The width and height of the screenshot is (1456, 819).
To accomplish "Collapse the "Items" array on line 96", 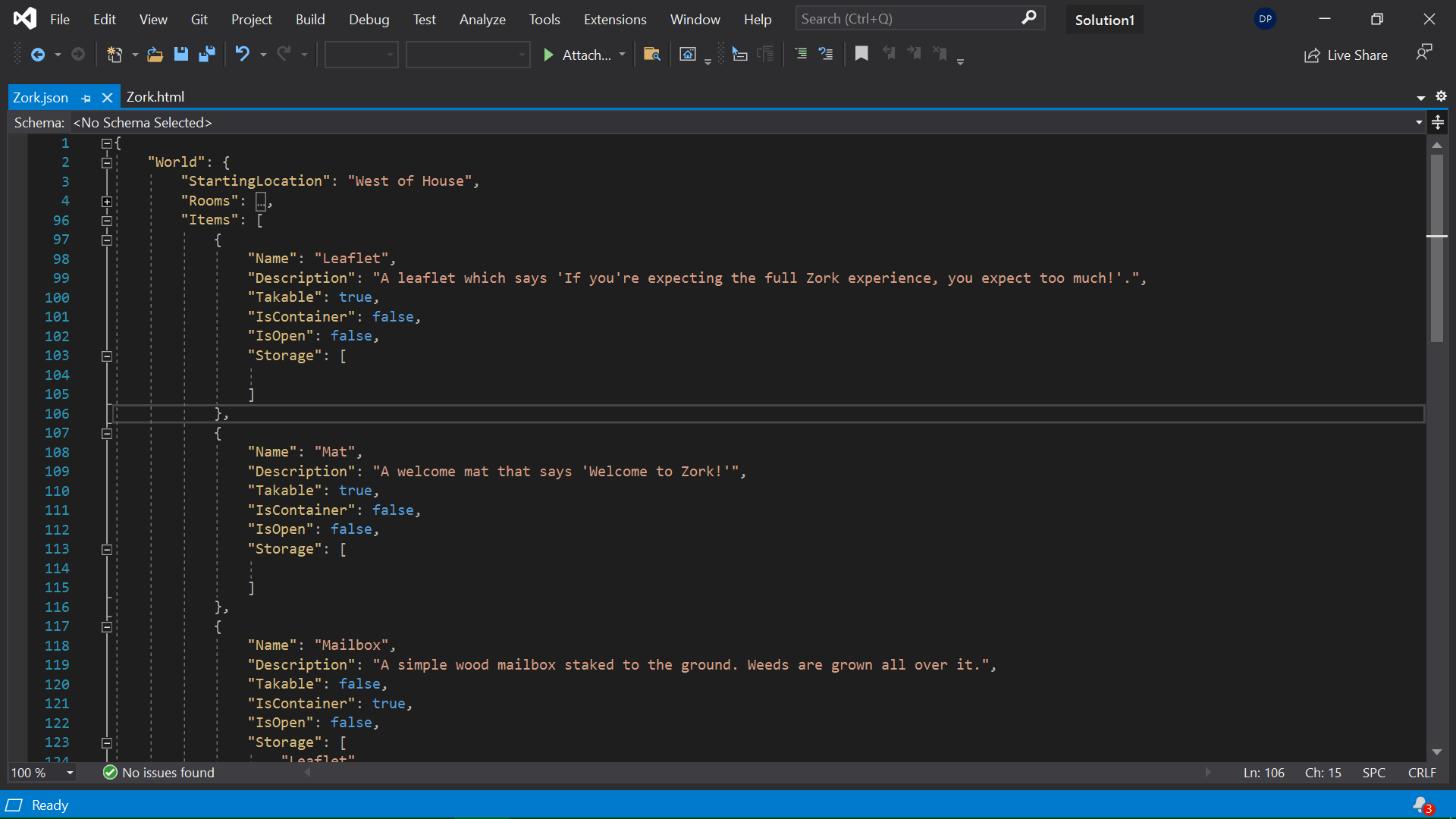I will 107,221.
